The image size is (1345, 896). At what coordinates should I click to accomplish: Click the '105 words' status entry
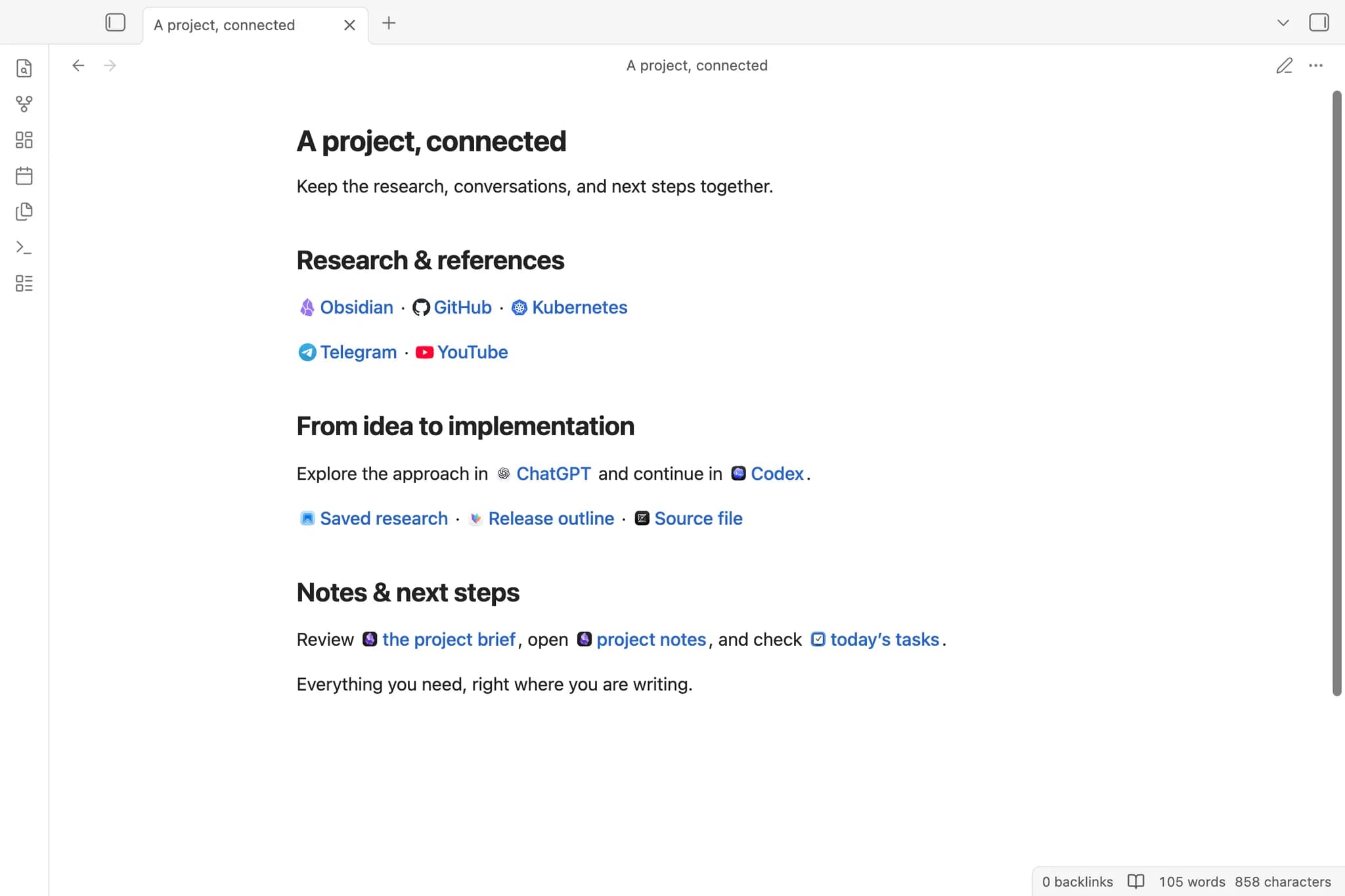pyautogui.click(x=1191, y=882)
